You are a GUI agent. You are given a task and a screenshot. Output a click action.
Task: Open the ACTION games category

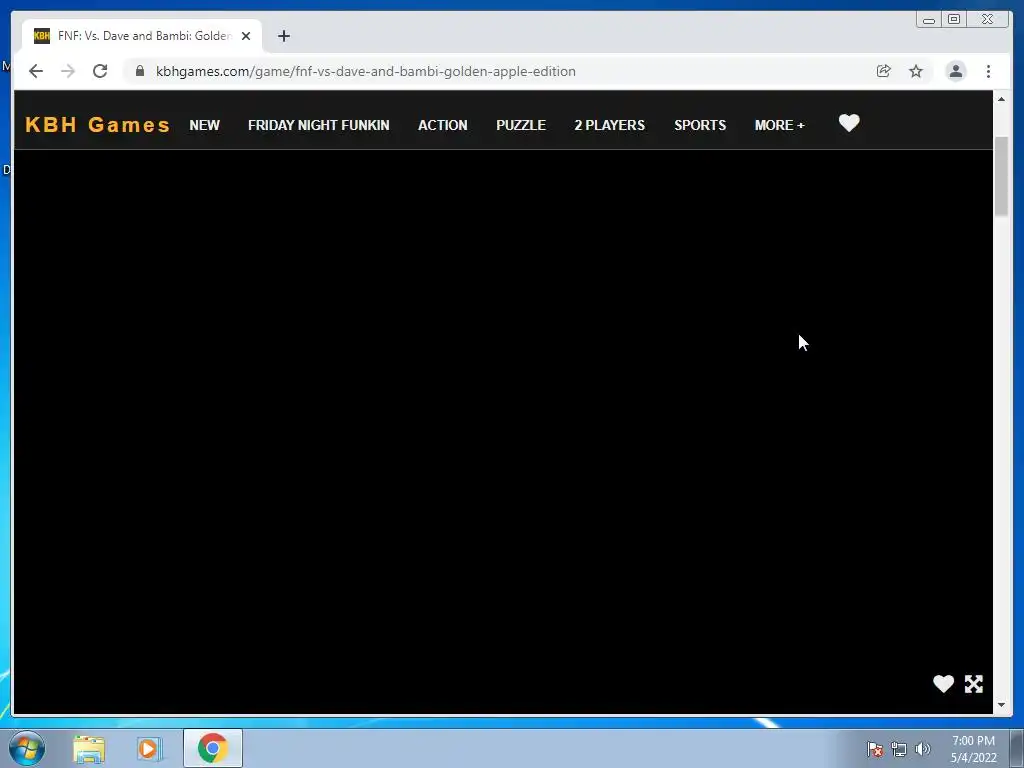(443, 125)
